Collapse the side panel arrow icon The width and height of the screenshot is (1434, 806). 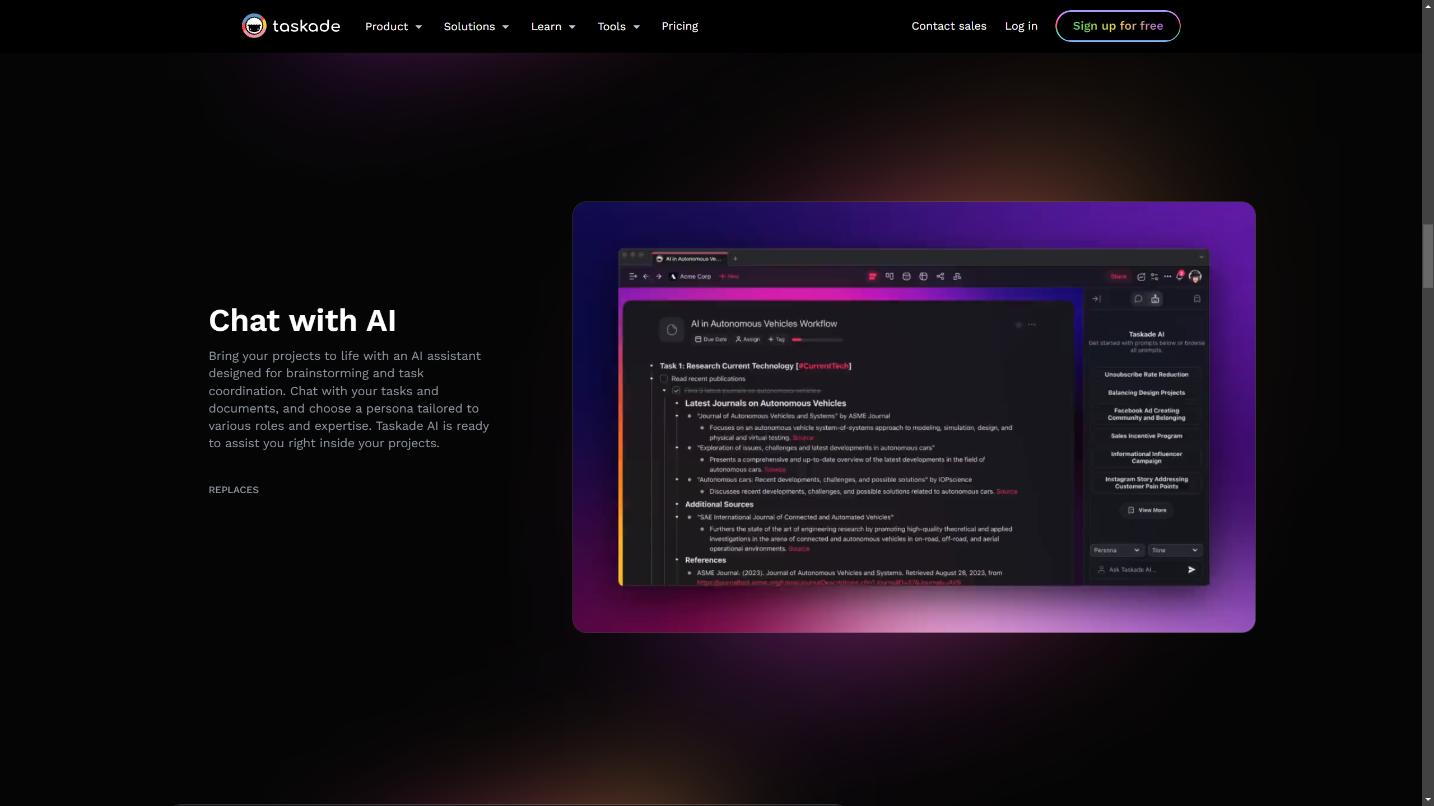point(1096,299)
